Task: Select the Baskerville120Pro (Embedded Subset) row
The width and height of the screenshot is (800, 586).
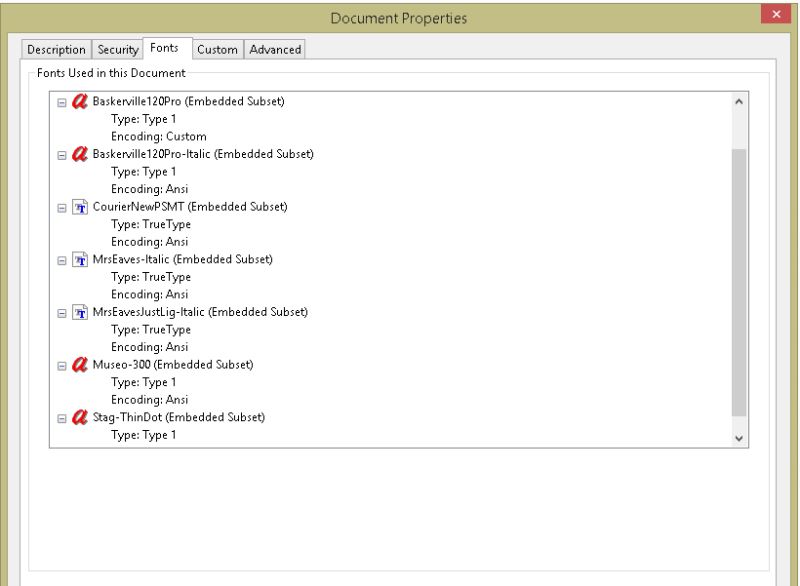Action: tap(188, 101)
